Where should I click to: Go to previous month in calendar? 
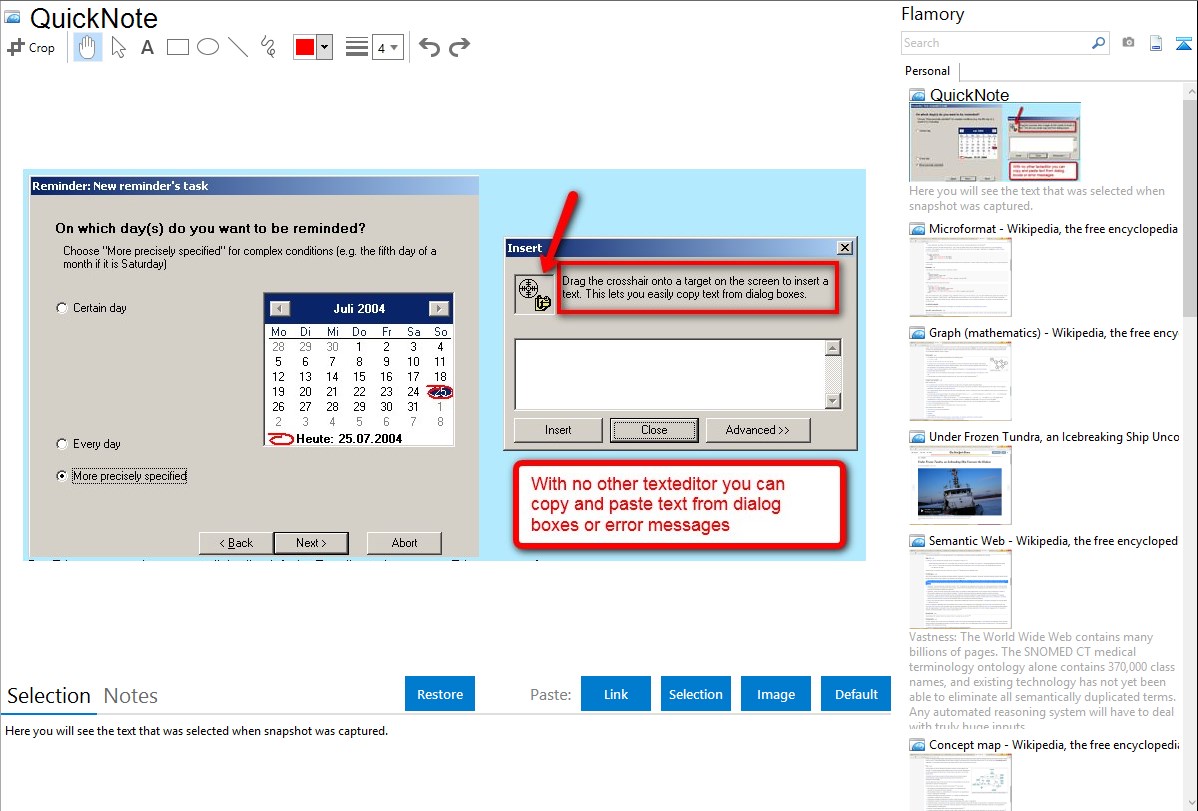280,308
